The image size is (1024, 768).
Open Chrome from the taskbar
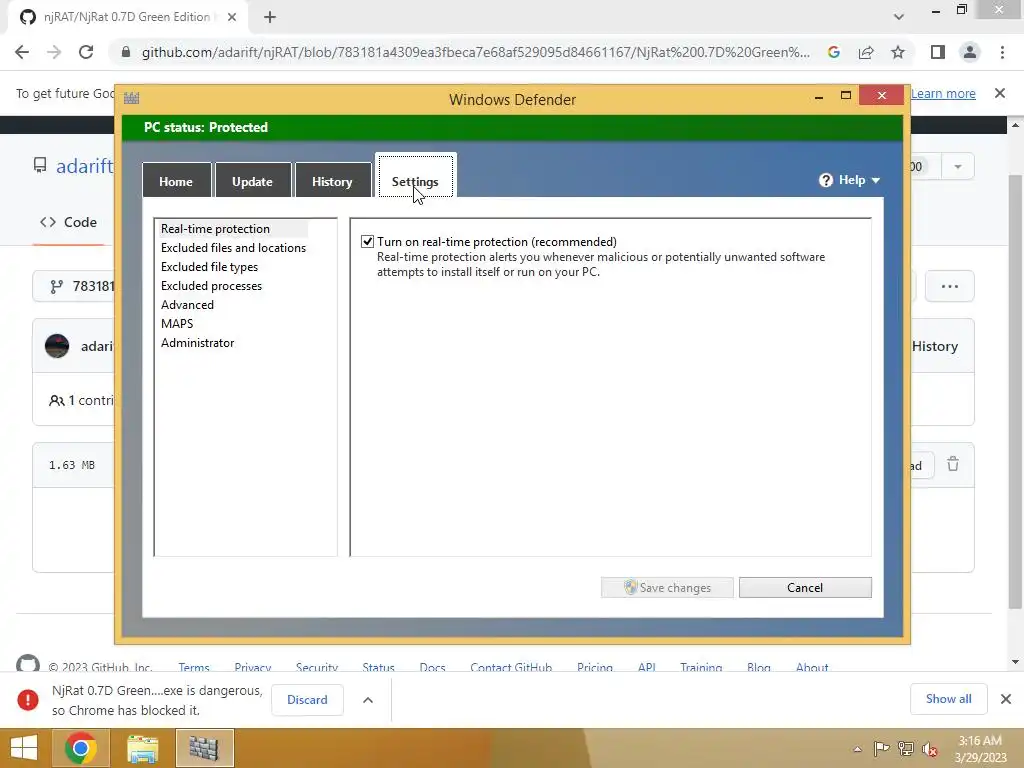pos(81,748)
